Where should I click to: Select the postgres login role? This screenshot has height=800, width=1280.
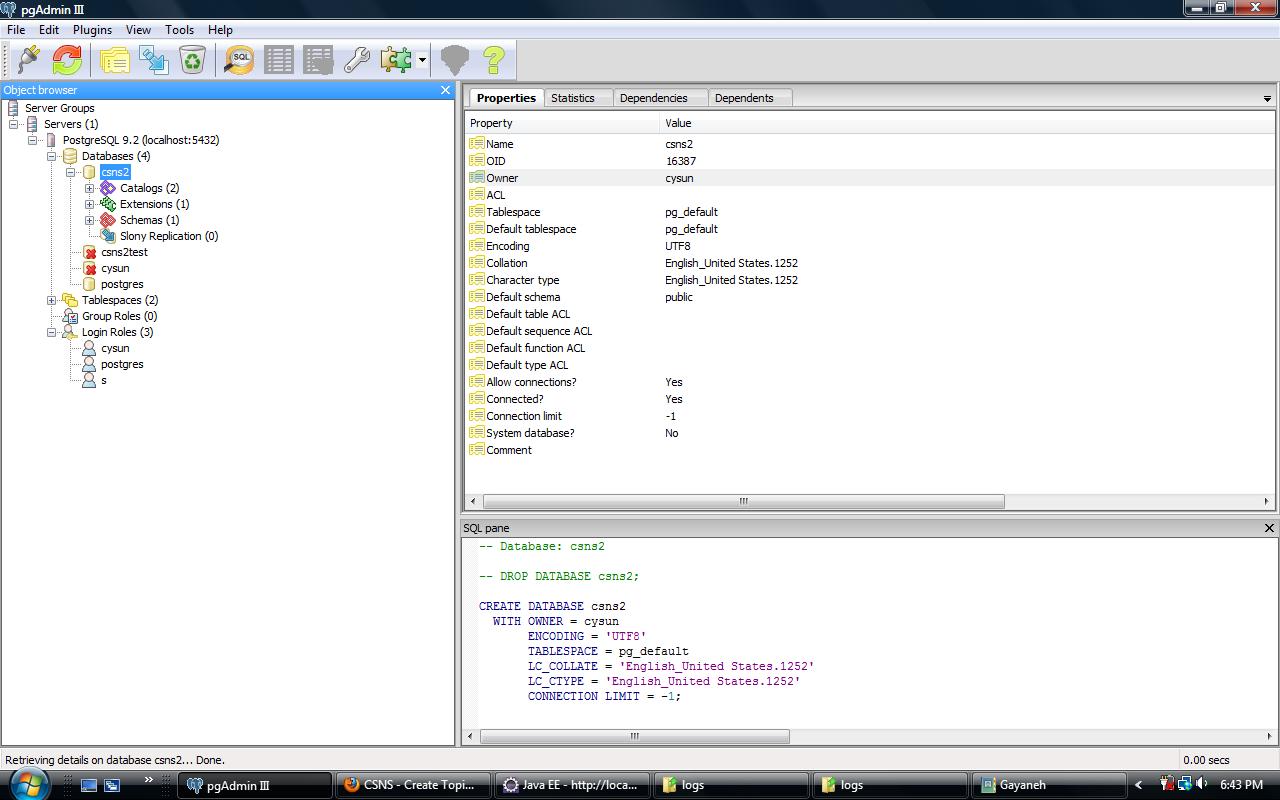(x=122, y=364)
